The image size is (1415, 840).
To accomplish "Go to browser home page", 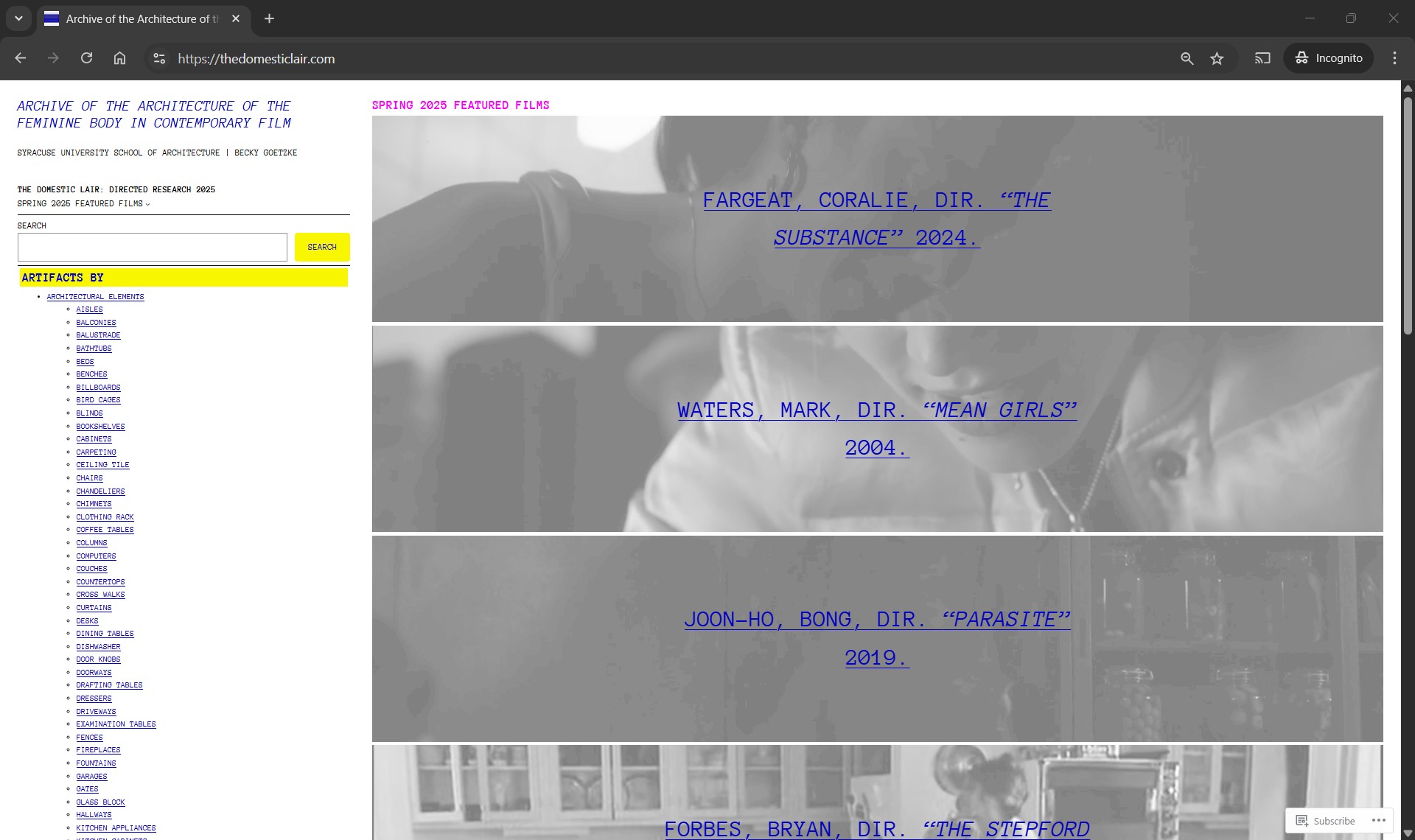I will [x=119, y=58].
